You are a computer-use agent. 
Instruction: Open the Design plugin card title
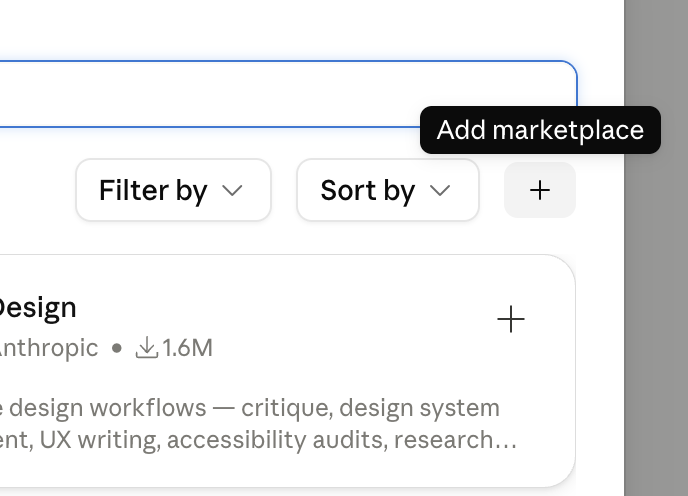coord(38,308)
